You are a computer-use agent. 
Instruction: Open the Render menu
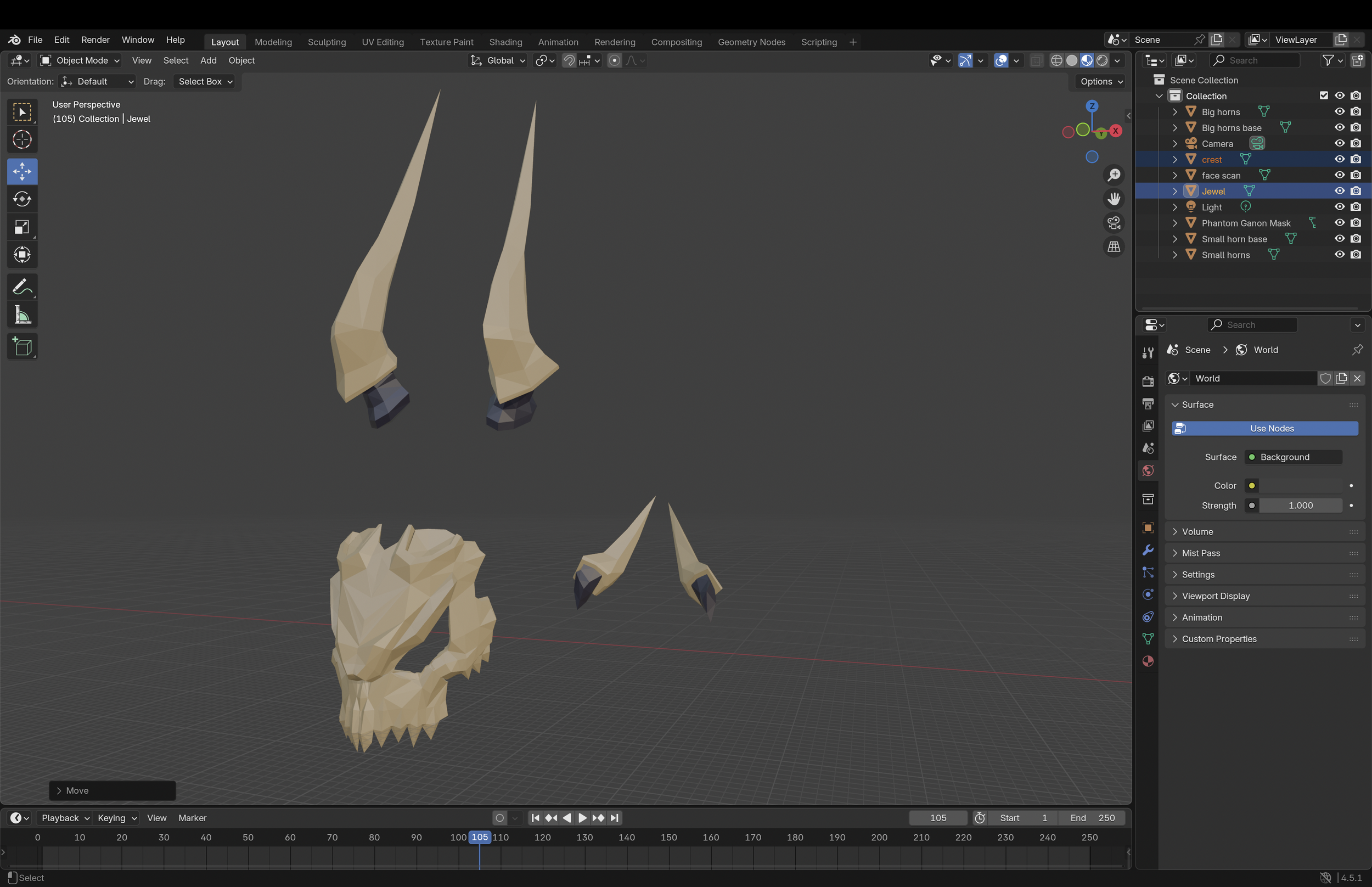point(95,40)
